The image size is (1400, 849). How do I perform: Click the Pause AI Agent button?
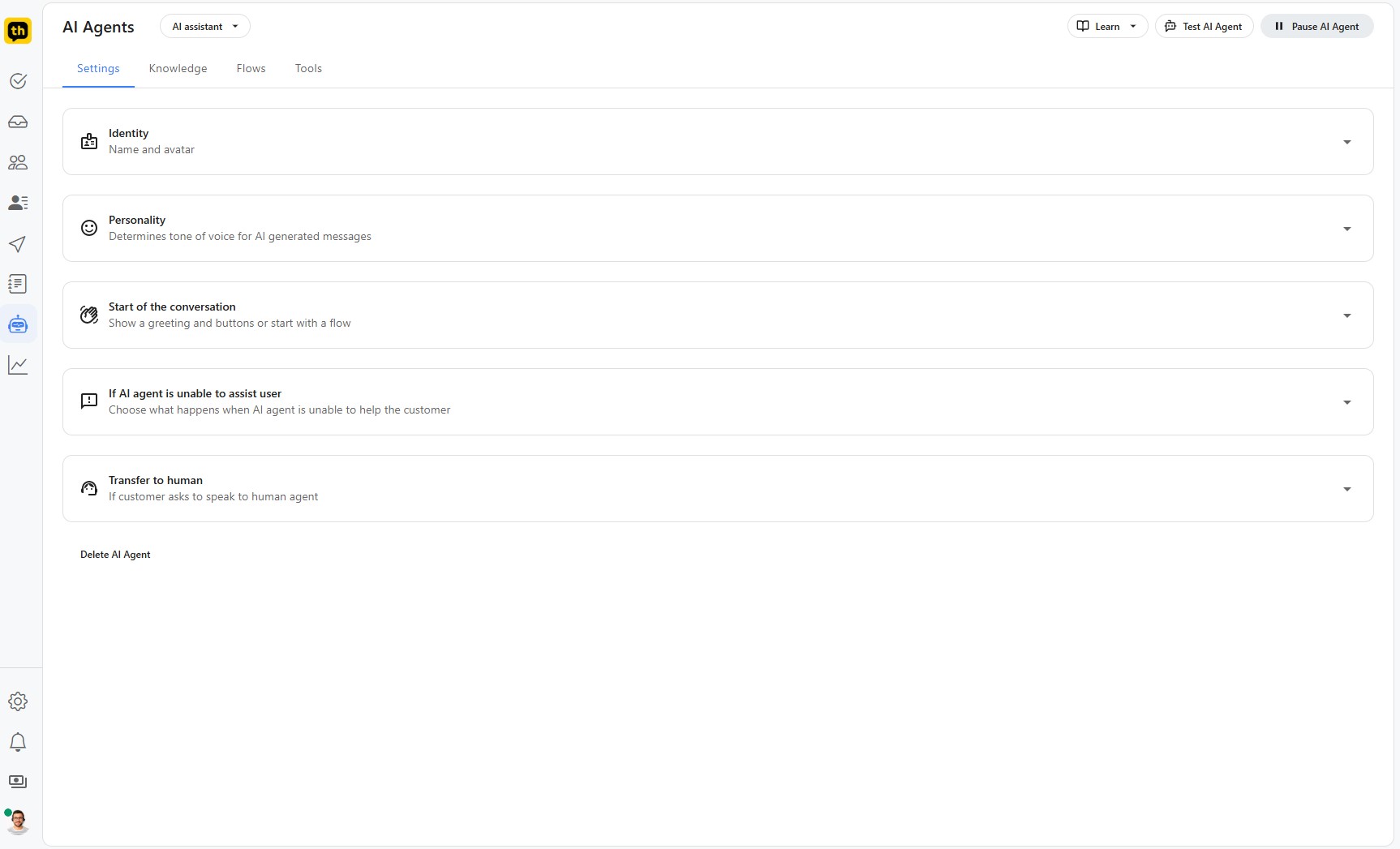coord(1317,26)
